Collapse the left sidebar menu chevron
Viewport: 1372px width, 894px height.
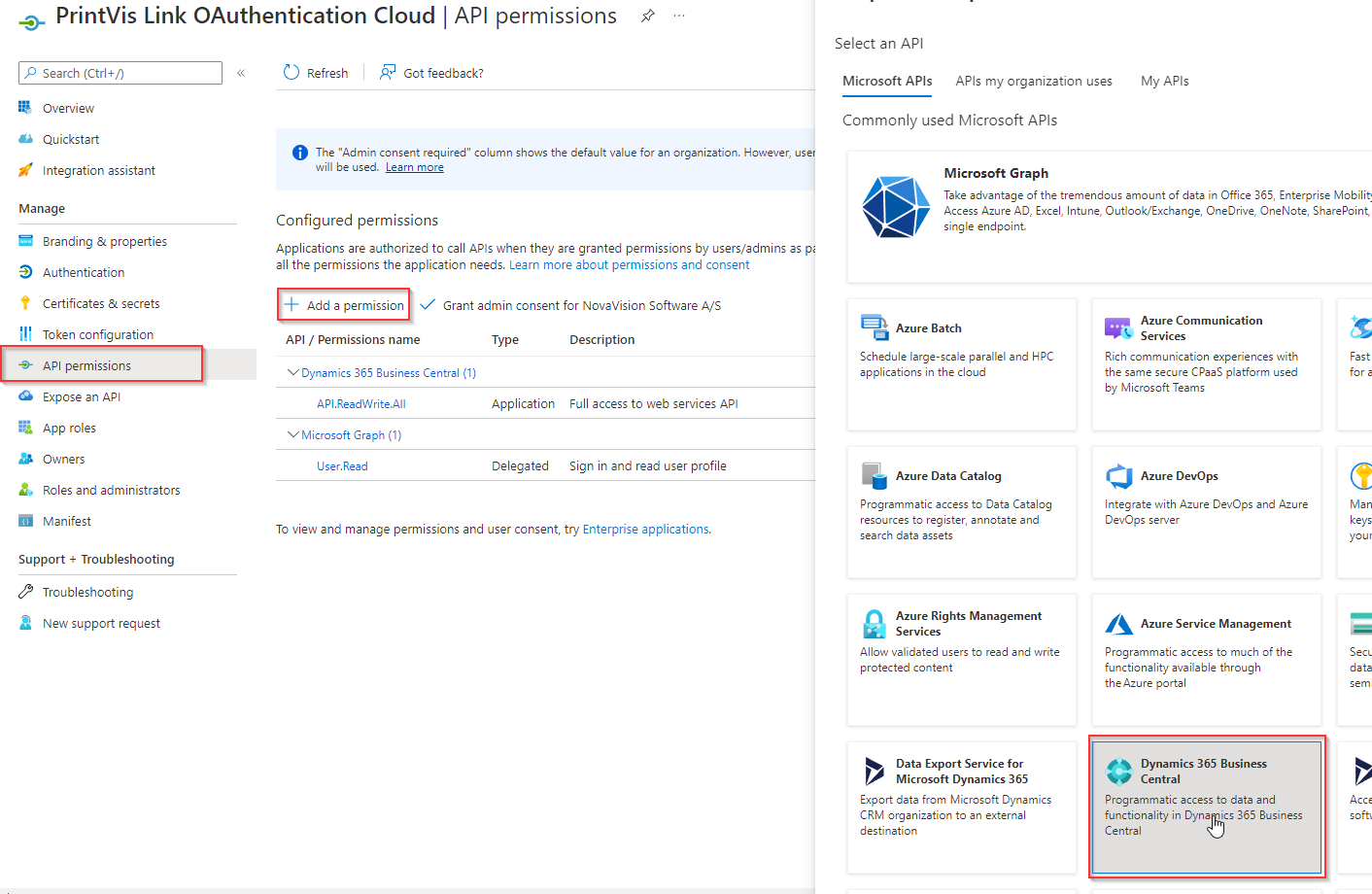(241, 73)
